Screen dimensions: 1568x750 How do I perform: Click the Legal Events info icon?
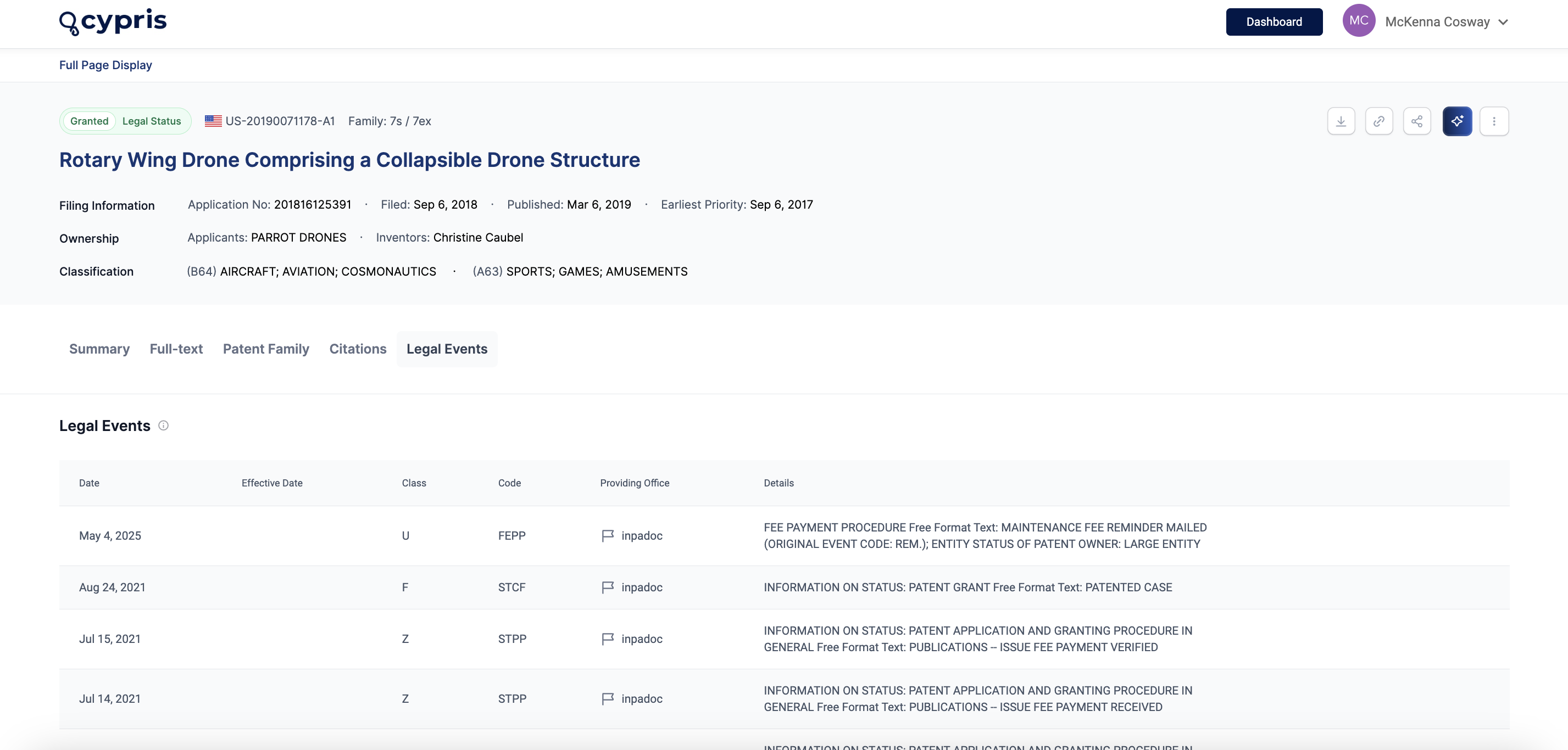tap(163, 426)
